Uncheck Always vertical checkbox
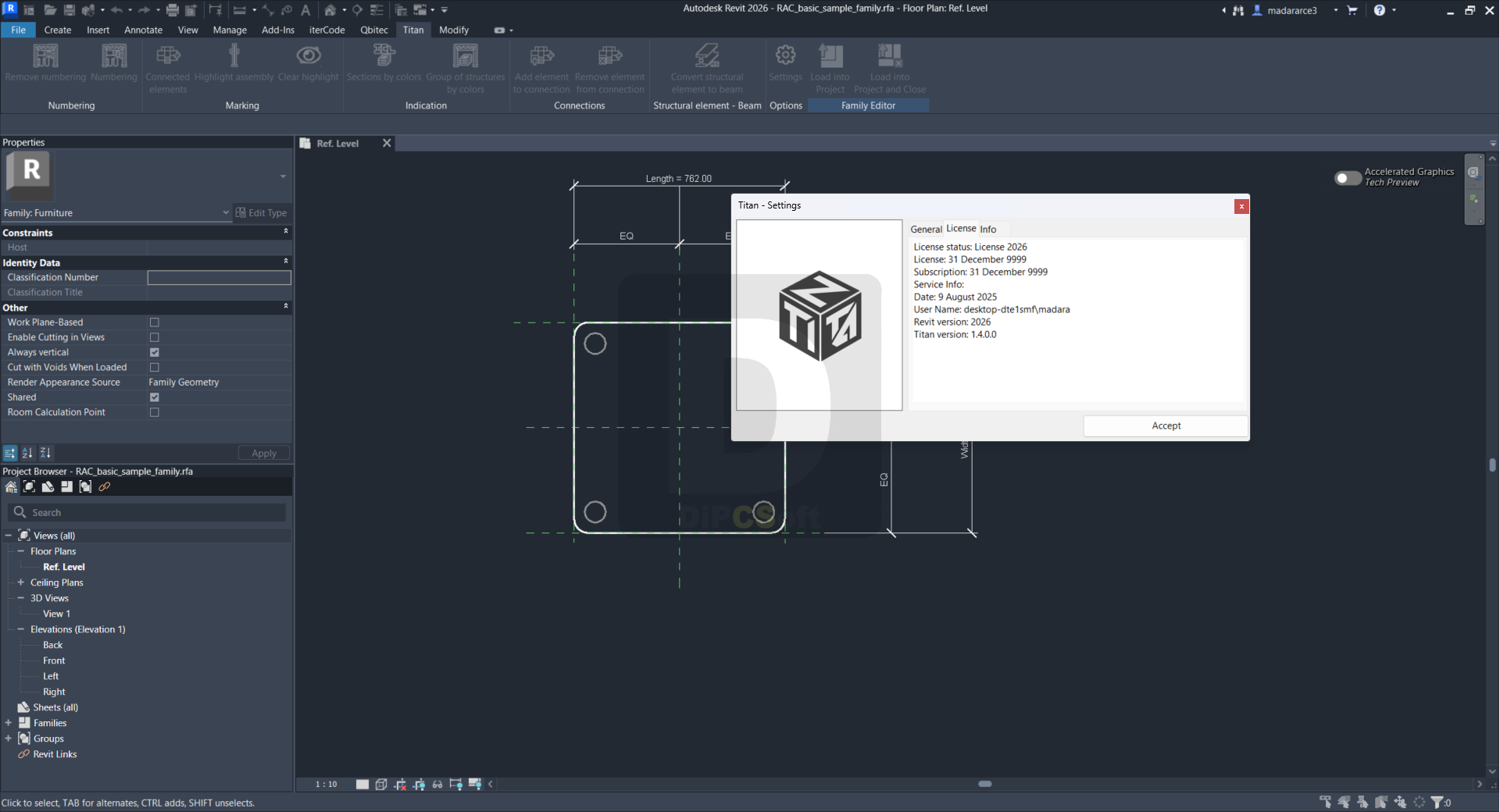1500x812 pixels. (155, 352)
